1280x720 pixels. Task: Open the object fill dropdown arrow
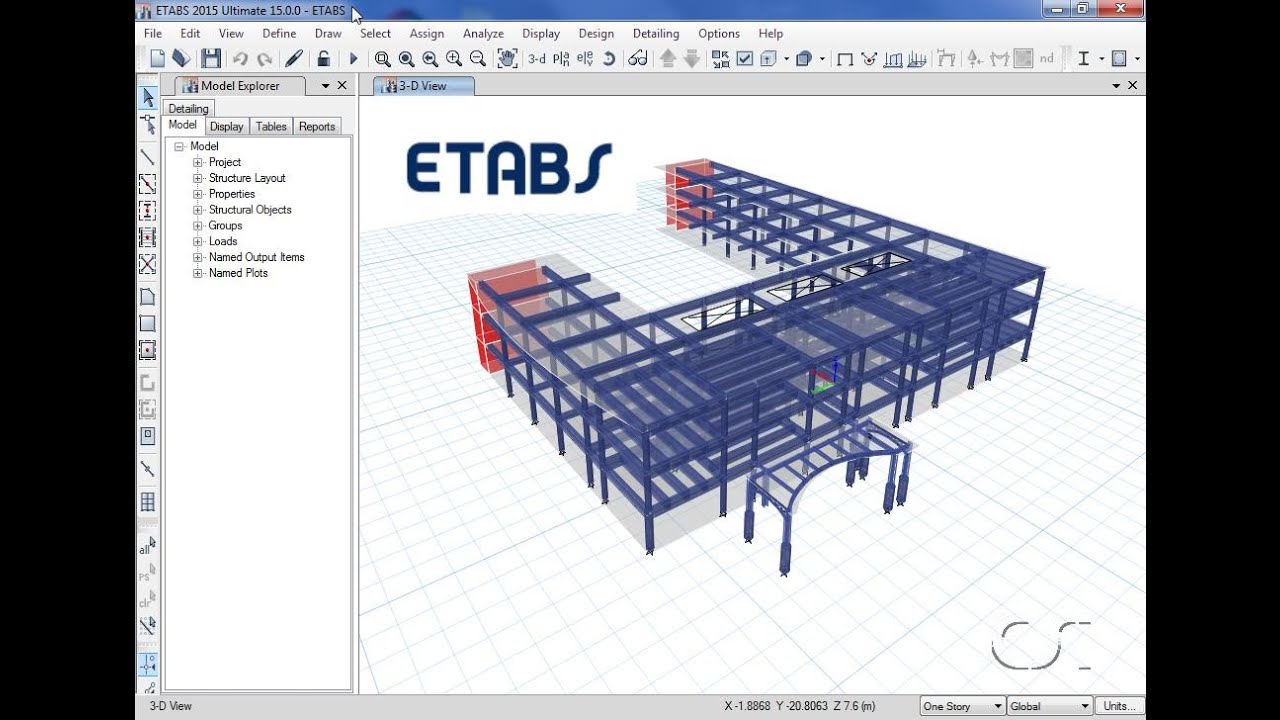(823, 59)
